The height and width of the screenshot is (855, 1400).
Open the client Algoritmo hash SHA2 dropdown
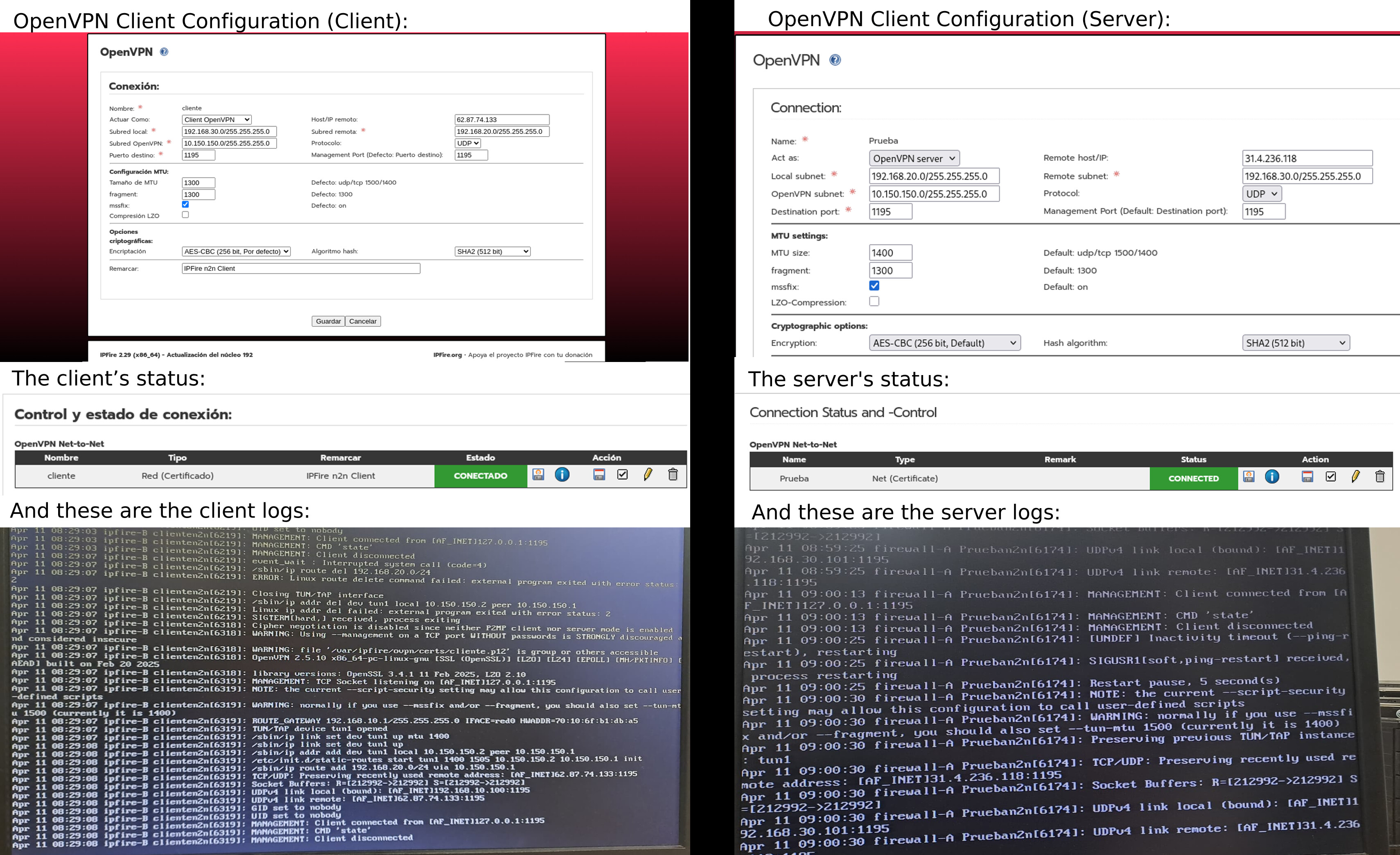[492, 251]
